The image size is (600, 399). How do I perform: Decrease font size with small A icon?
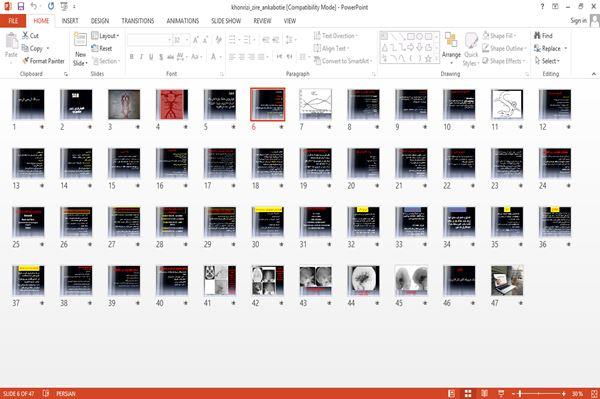(205, 40)
